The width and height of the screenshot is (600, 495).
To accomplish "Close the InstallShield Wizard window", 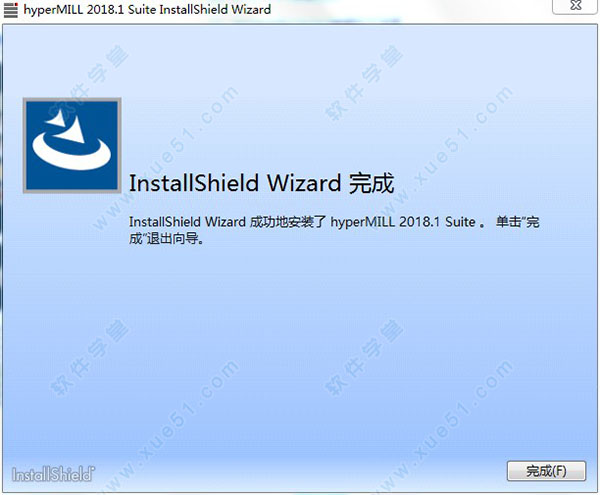I will coord(576,6).
